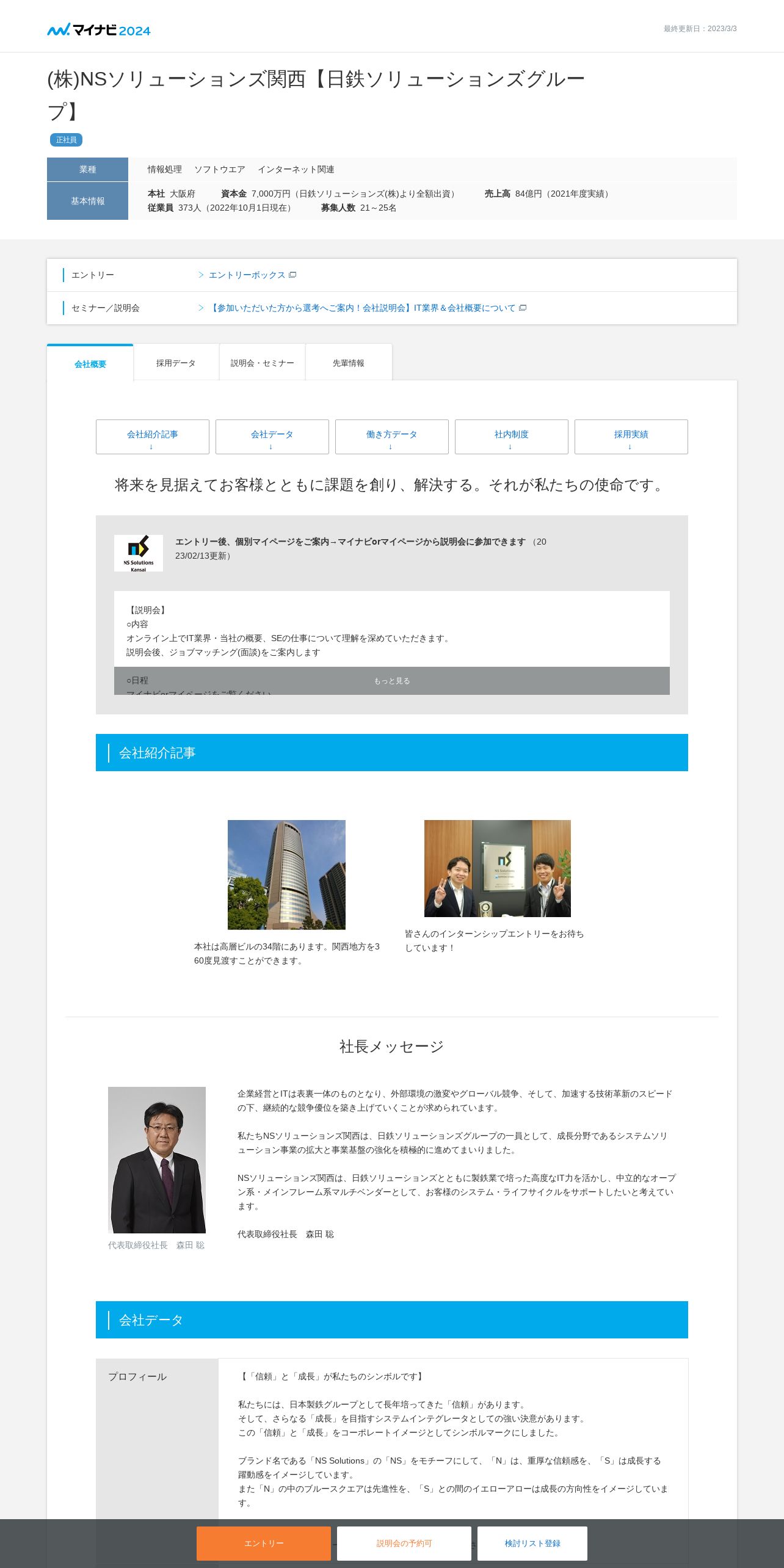Screen dimensions: 784x1568
Task: Click the NS Solutions Kansai logo
Action: (x=139, y=553)
